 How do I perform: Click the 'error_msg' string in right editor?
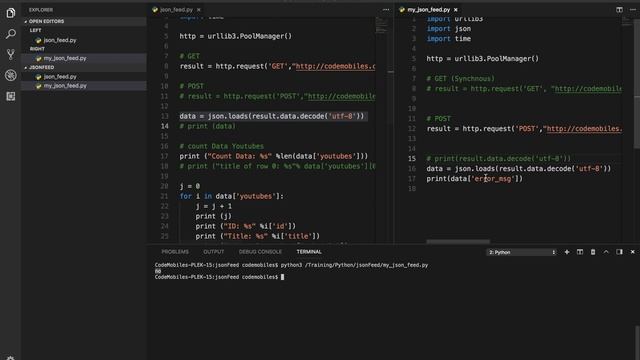click(493, 178)
